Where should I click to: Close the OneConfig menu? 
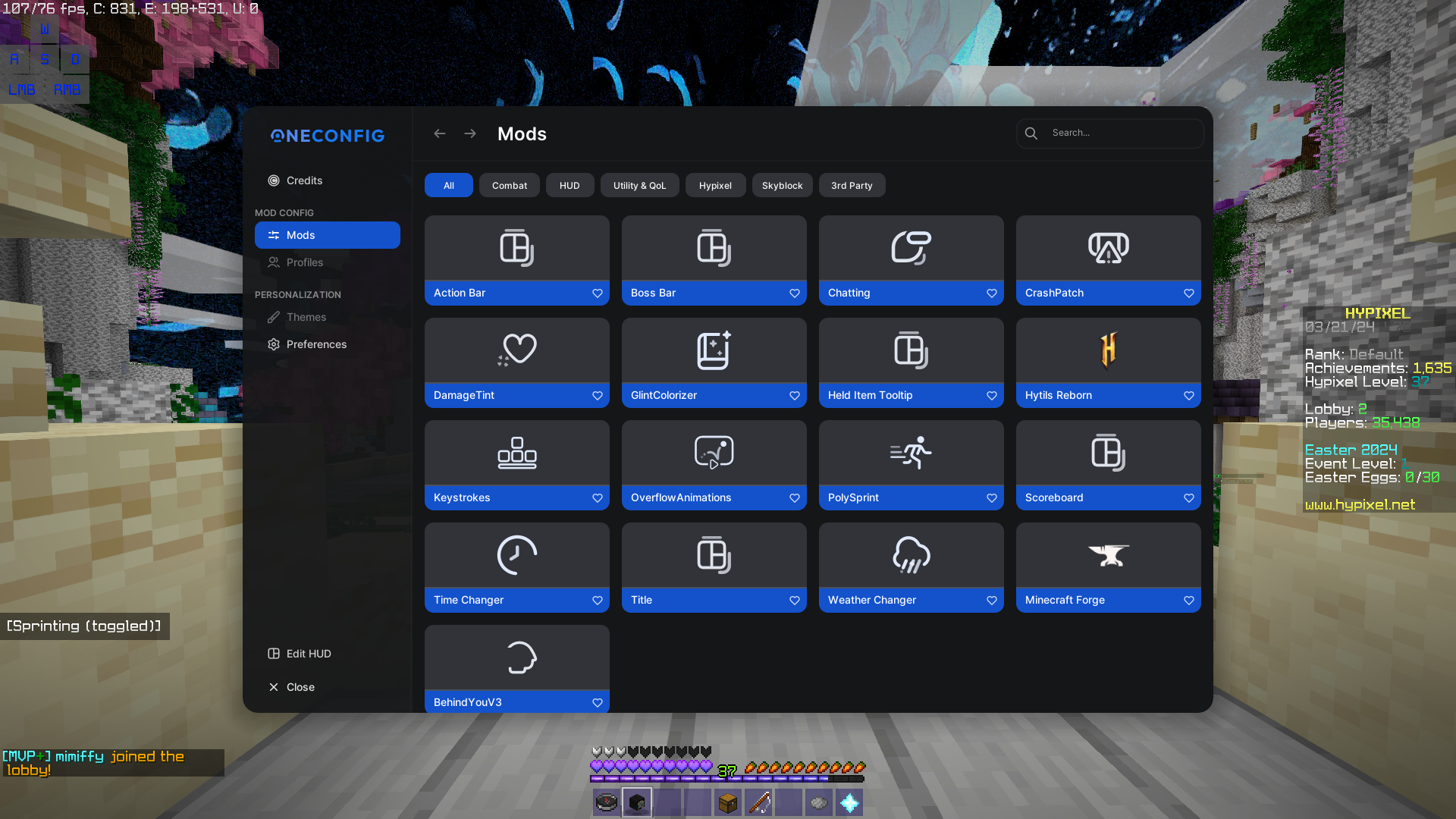[328, 687]
